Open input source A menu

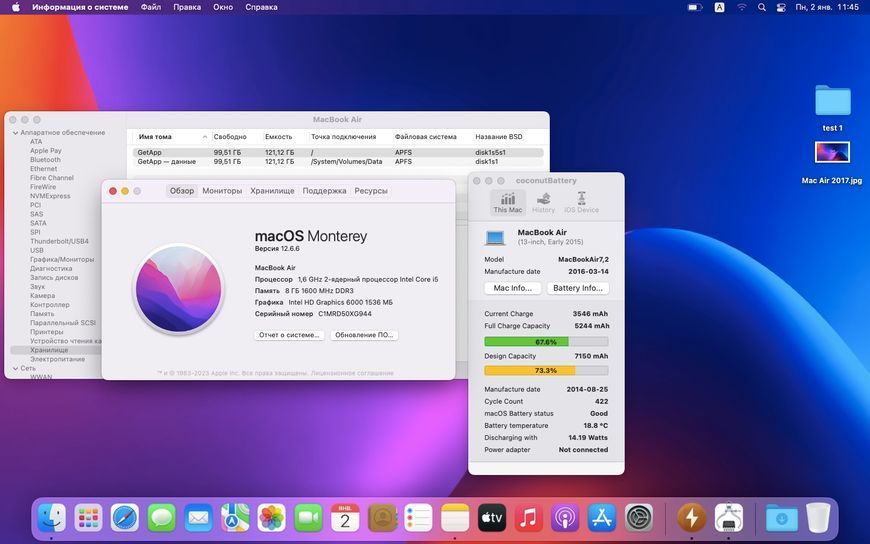(x=719, y=7)
